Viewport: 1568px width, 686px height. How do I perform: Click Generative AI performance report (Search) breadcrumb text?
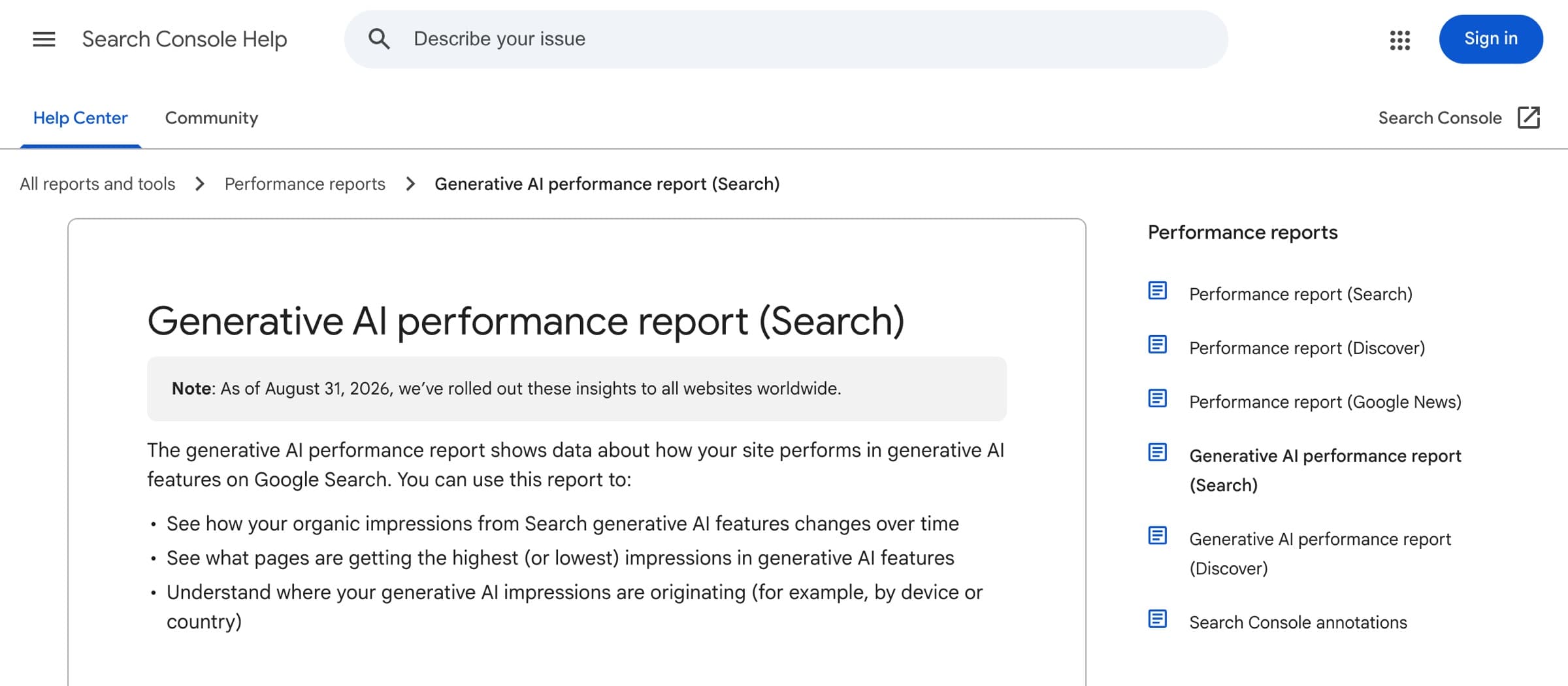tap(607, 184)
